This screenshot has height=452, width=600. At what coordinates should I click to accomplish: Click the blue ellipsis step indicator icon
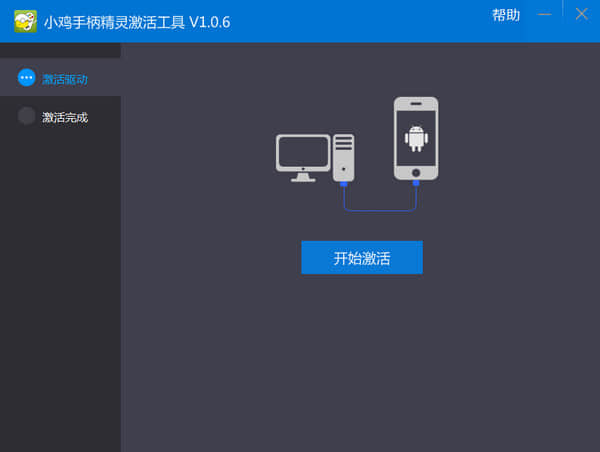(26, 78)
